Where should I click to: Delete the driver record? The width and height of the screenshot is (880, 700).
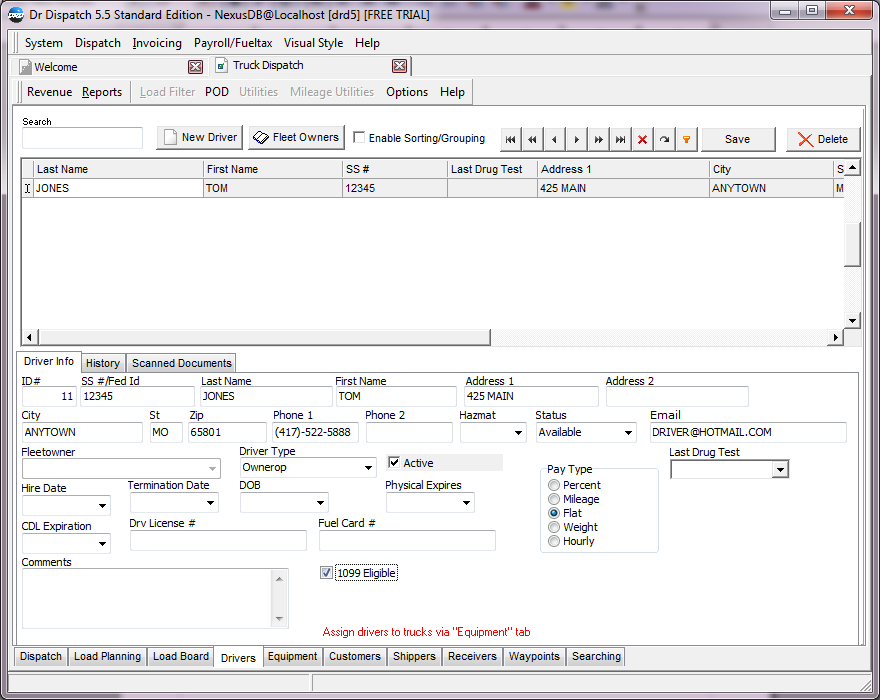coord(823,139)
